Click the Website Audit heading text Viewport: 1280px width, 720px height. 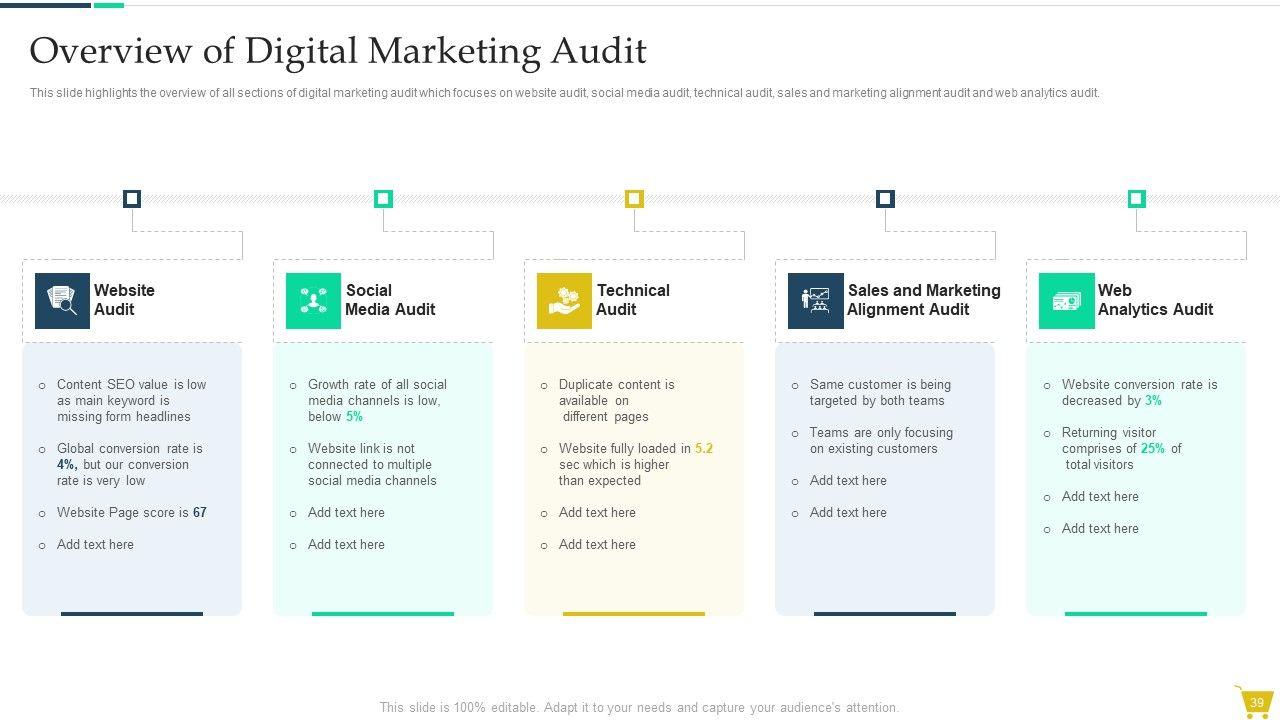(124, 300)
